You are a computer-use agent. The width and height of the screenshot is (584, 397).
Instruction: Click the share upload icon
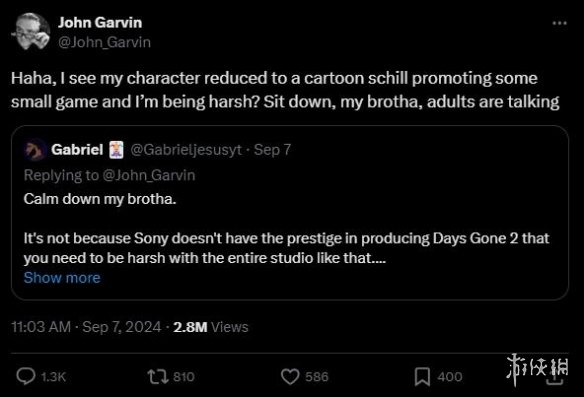555,377
